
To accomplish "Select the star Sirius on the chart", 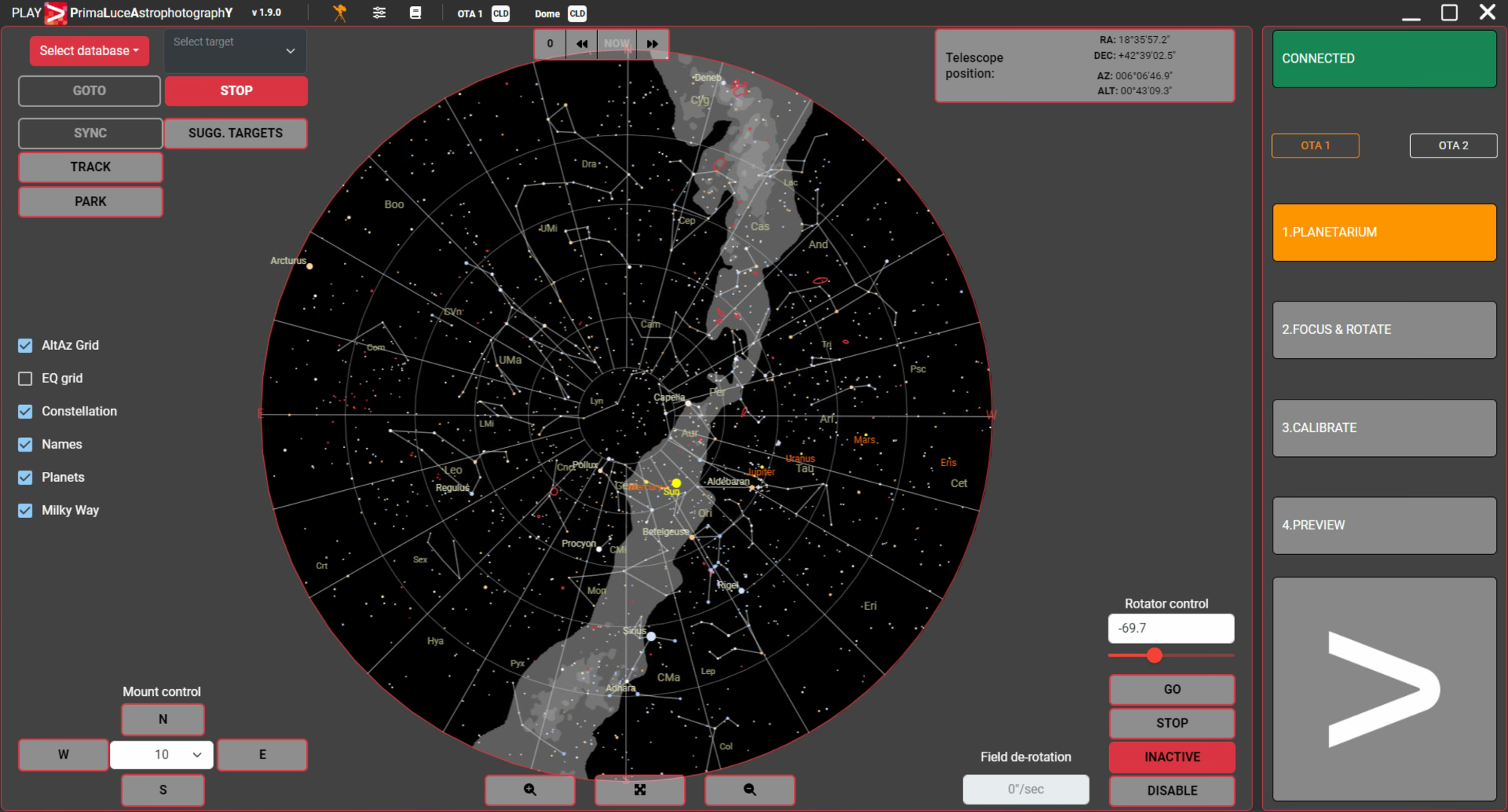I will pos(651,636).
